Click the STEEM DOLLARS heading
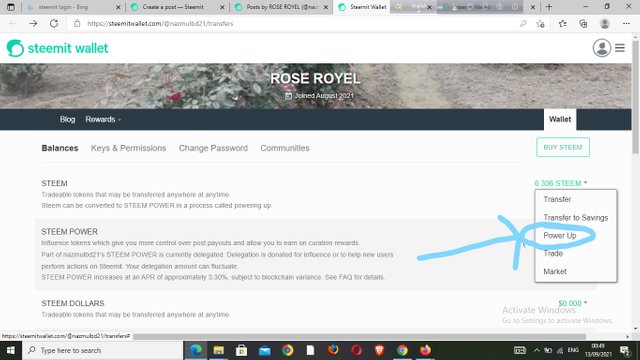Screen dimensions: 640x360 (73, 303)
